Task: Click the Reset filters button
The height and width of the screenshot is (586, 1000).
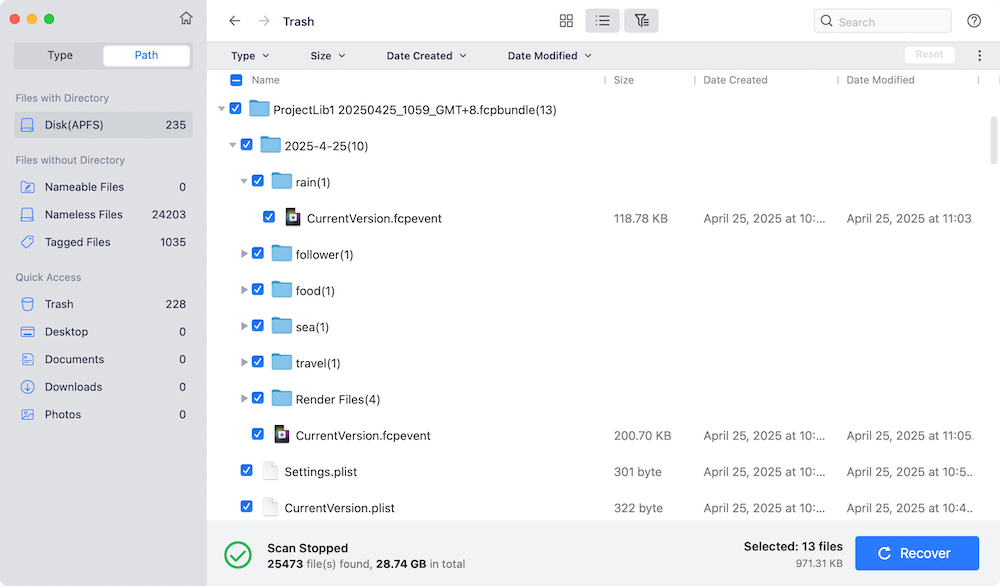Action: click(x=929, y=54)
